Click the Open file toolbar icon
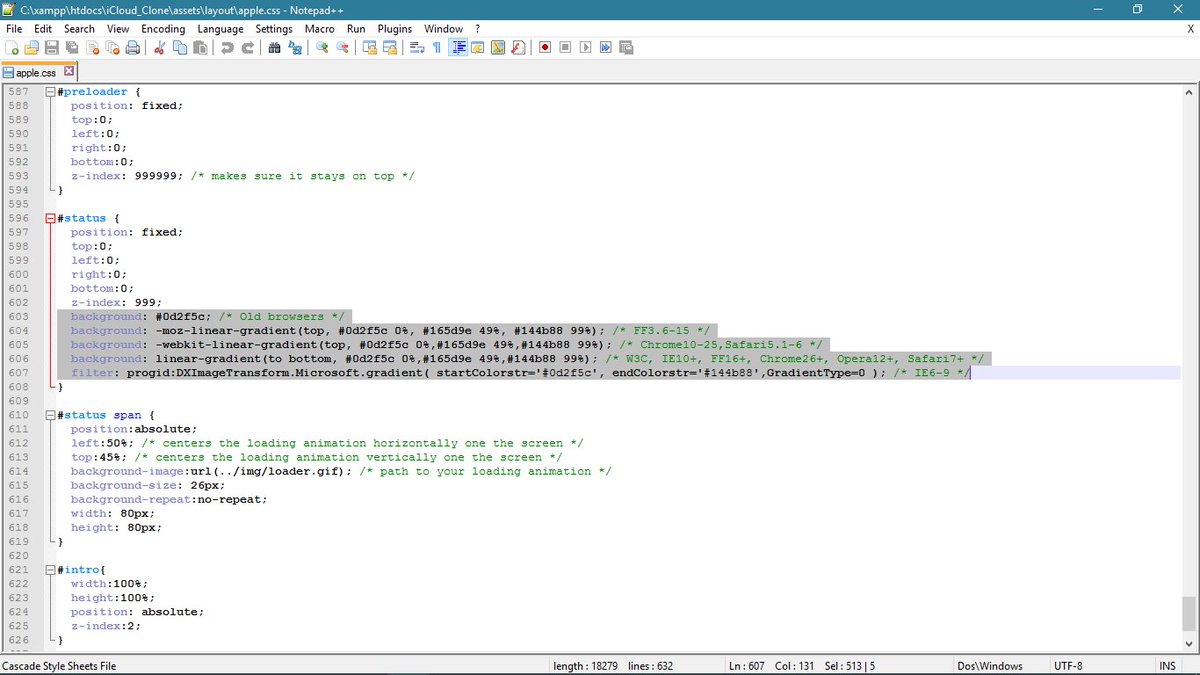1200x675 pixels. 32,47
